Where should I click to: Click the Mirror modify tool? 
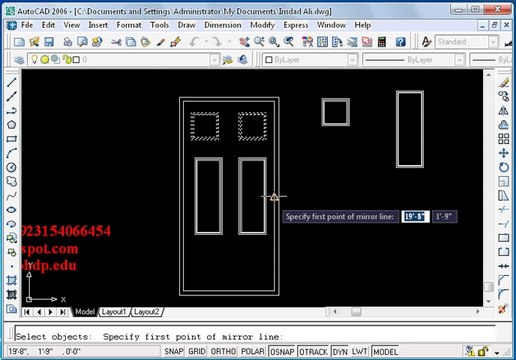coord(504,111)
